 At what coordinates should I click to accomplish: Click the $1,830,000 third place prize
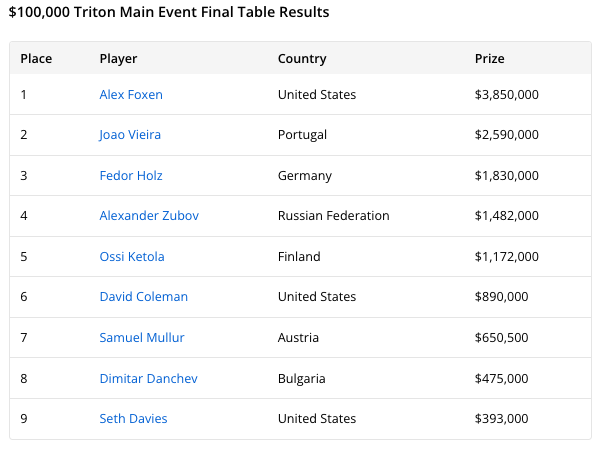[x=507, y=176]
